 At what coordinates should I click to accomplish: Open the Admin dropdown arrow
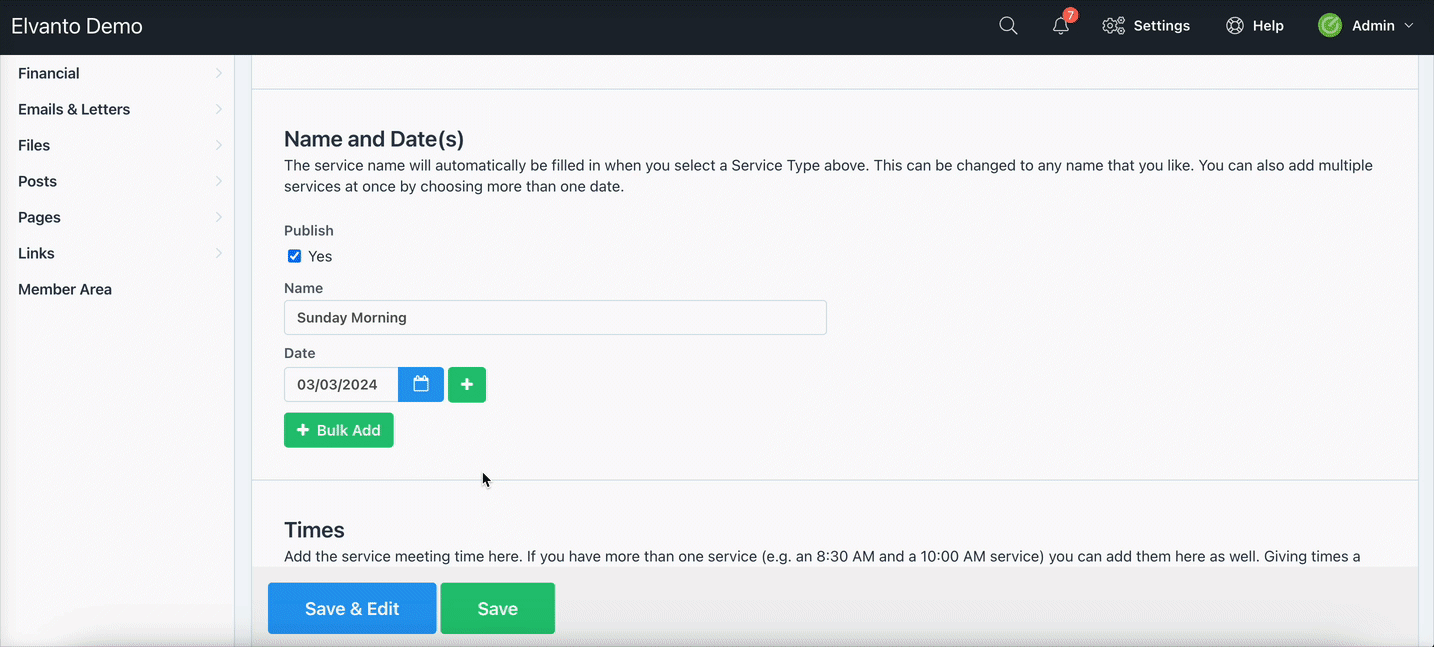[1409, 26]
